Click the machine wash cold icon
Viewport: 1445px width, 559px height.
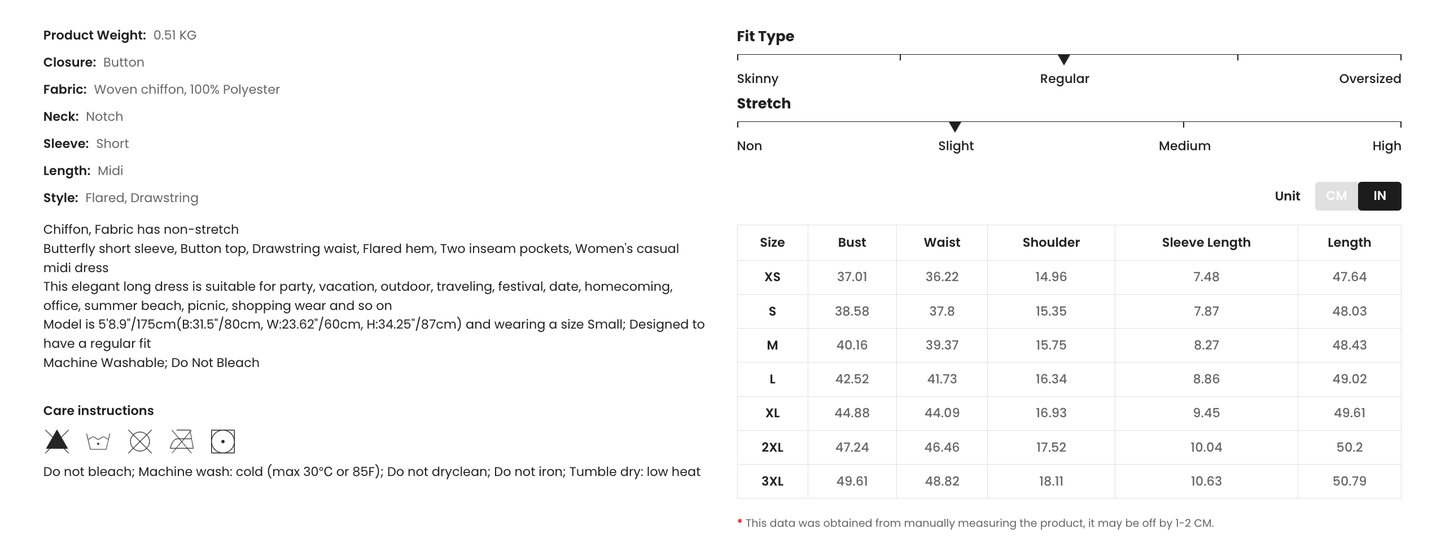coord(98,441)
